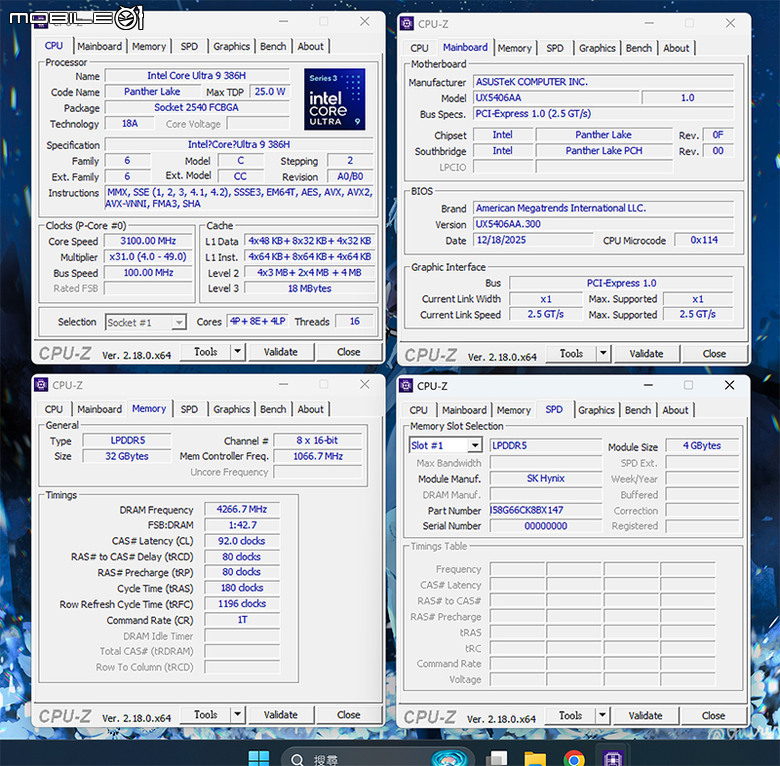Viewport: 780px width, 766px height.
Task: Open Memory tab in the top-left CPU window
Action: (x=149, y=46)
